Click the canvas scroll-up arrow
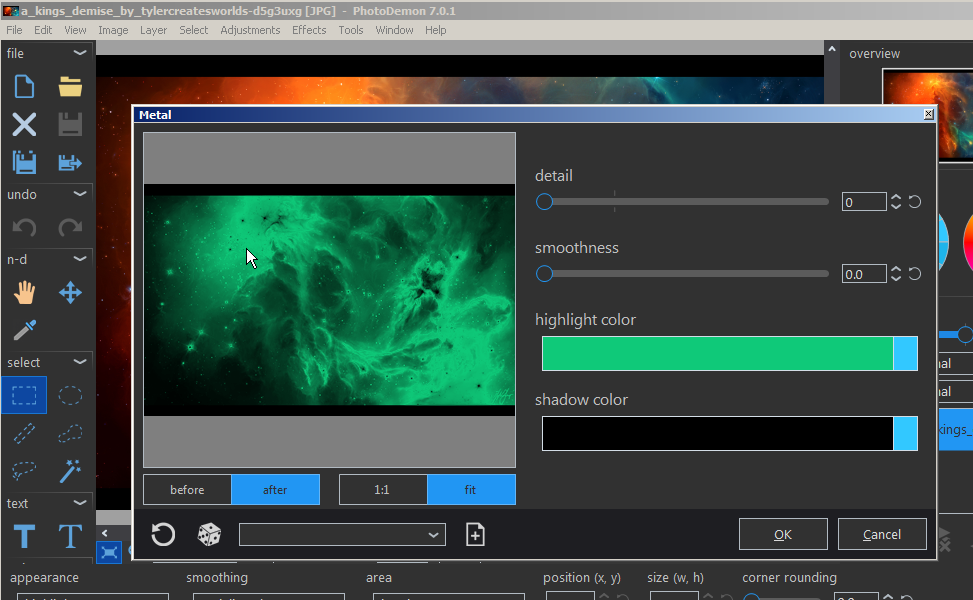The image size is (973, 600). (x=832, y=48)
